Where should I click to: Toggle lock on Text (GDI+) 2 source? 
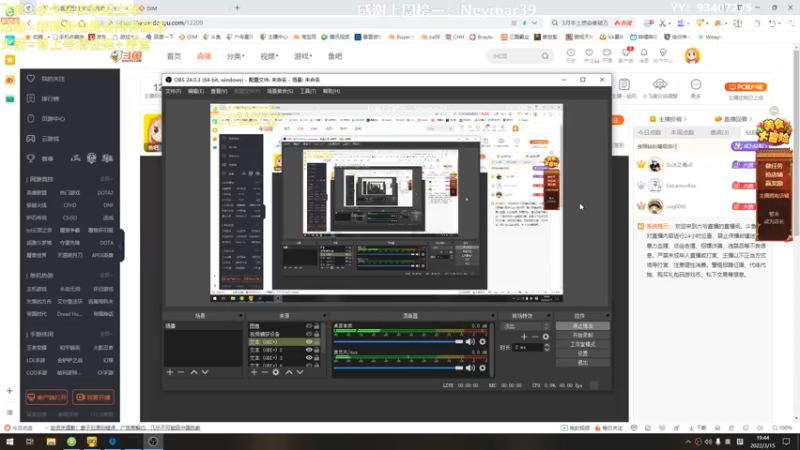point(317,350)
